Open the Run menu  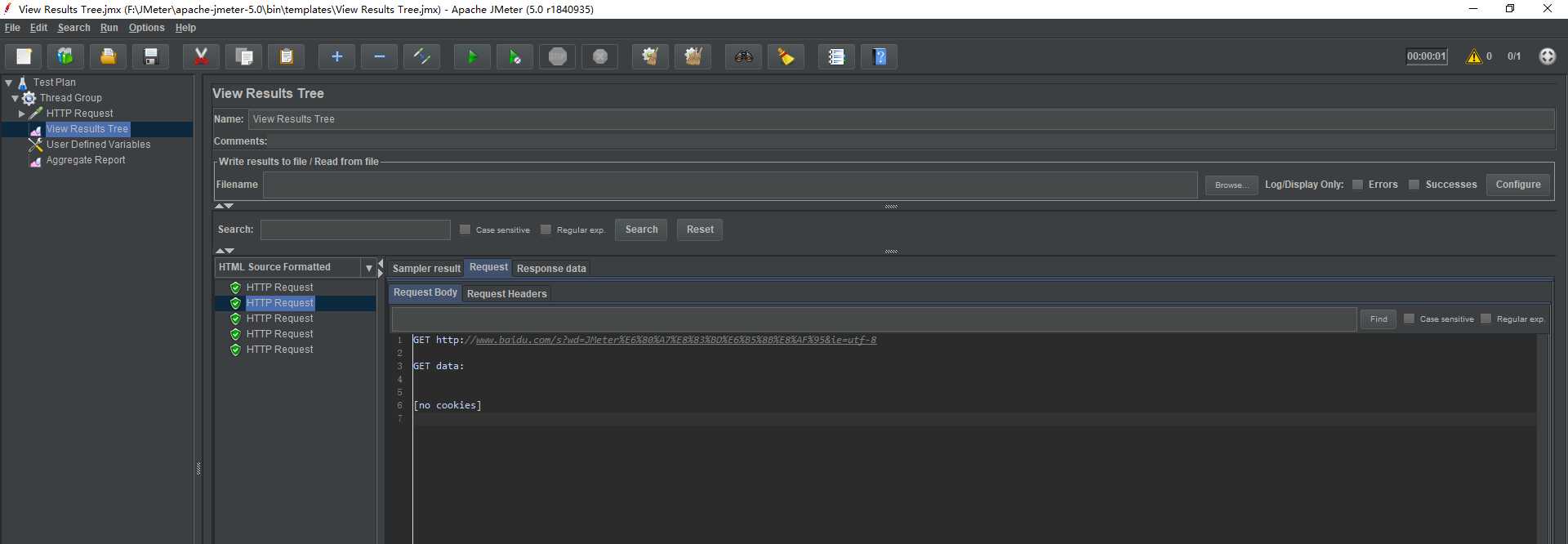point(109,28)
